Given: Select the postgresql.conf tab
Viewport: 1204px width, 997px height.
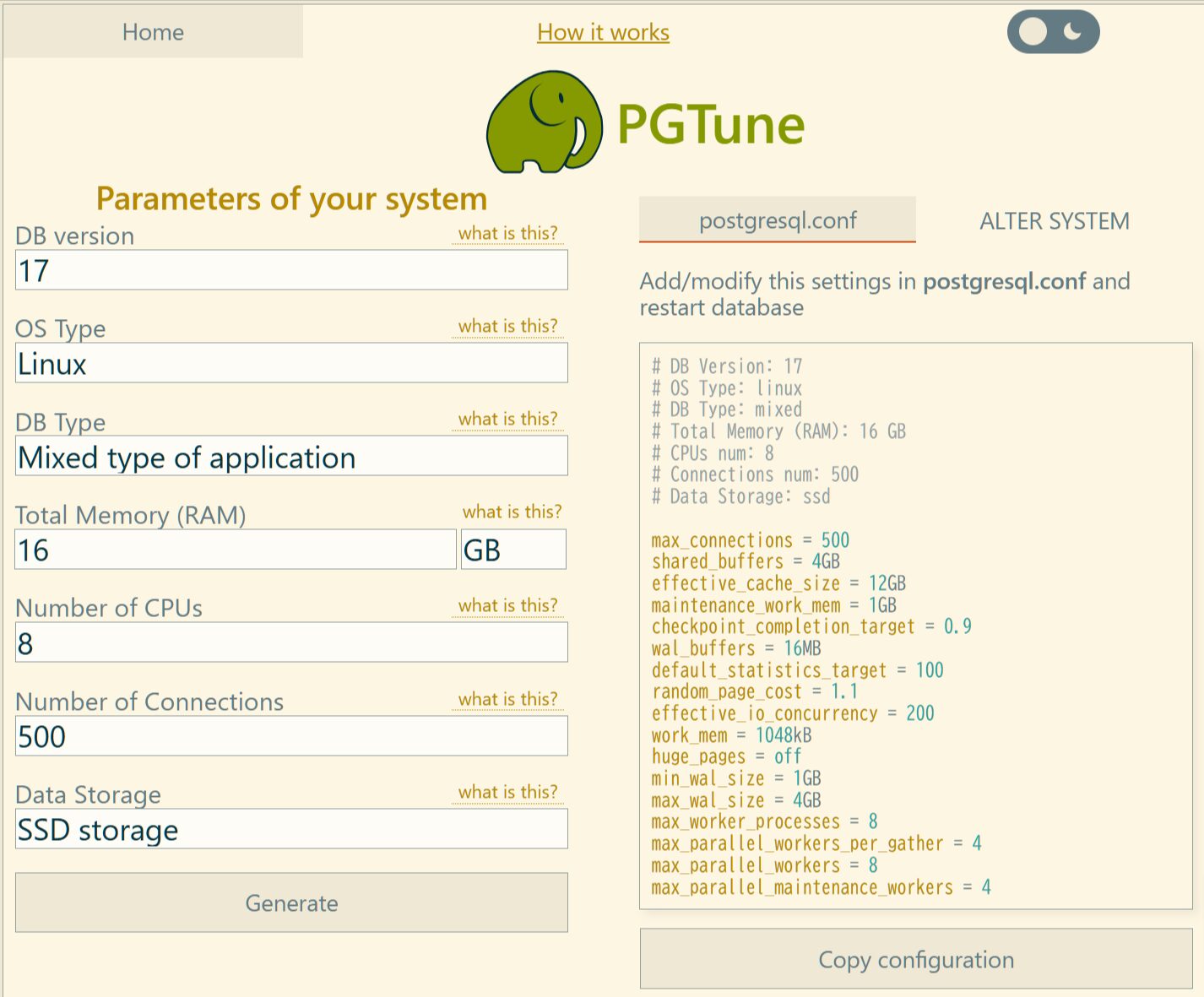Looking at the screenshot, I should [x=777, y=221].
